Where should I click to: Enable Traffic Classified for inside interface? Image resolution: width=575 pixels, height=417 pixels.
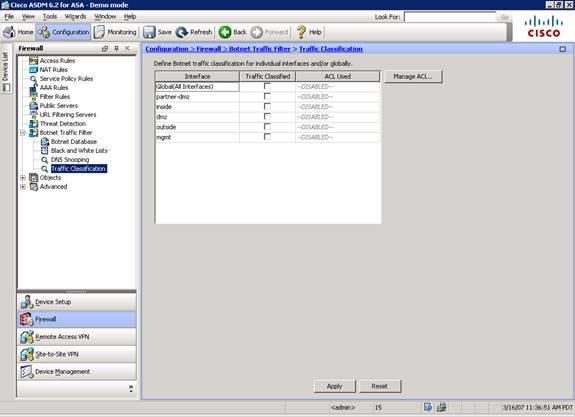coord(267,107)
